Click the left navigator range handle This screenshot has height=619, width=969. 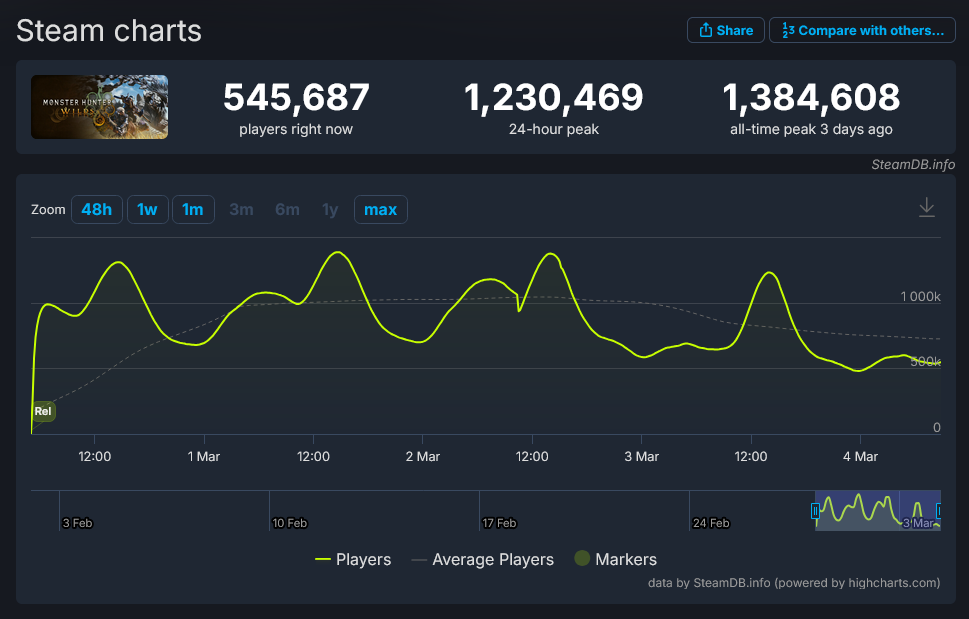[x=815, y=511]
